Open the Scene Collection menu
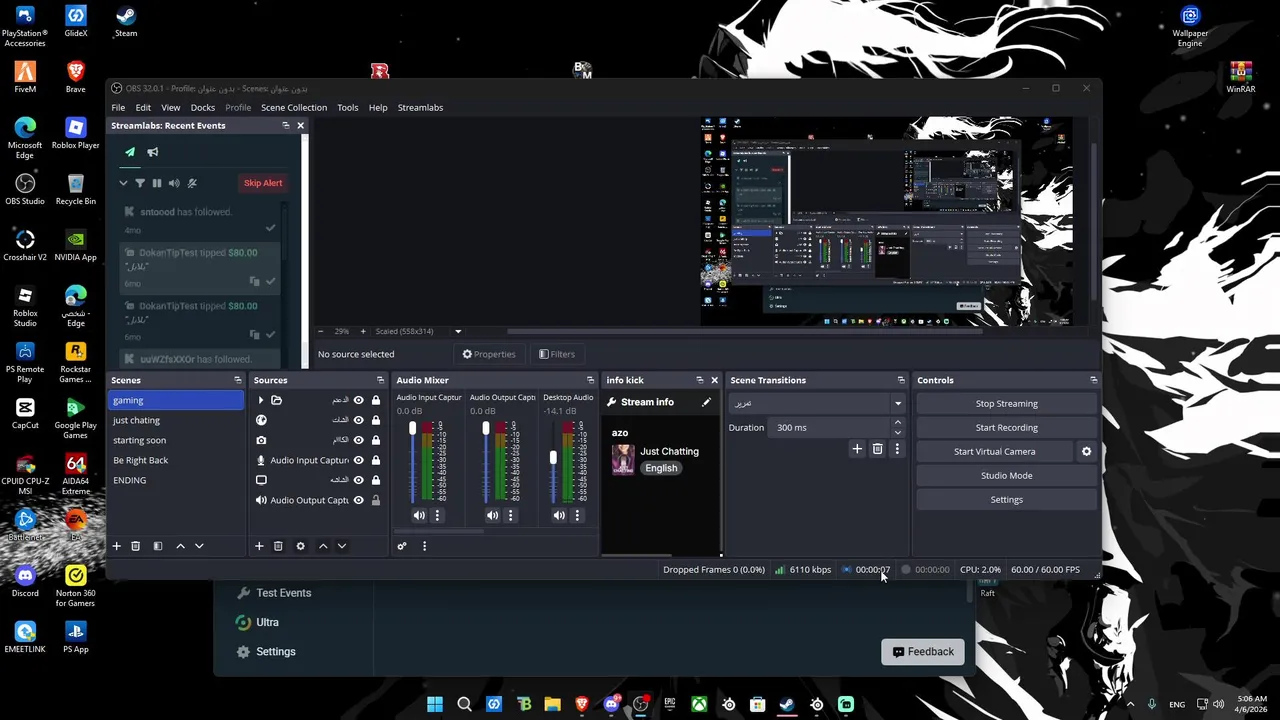Image resolution: width=1280 pixels, height=720 pixels. 294,107
